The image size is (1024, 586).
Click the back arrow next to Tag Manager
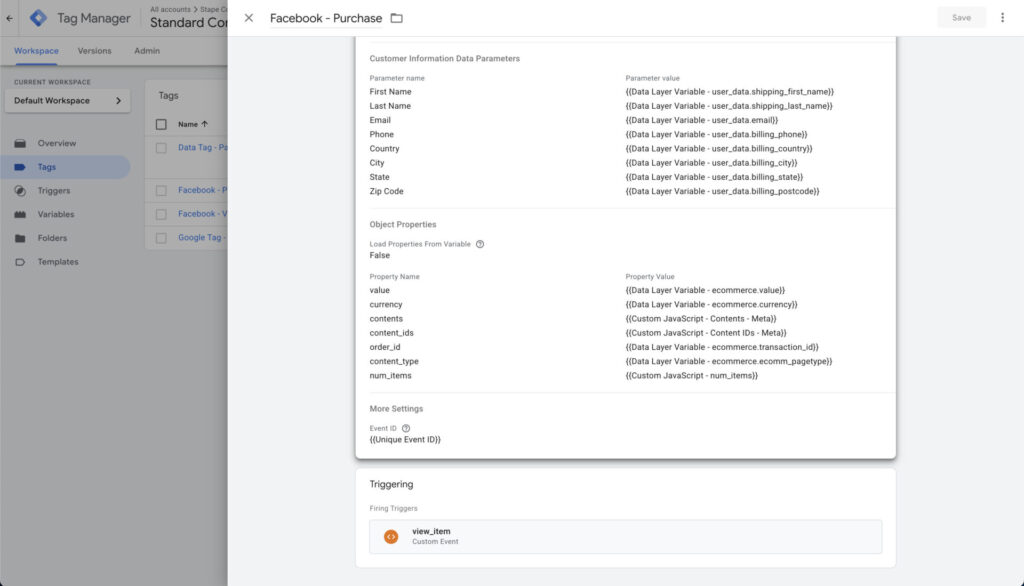pos(10,18)
